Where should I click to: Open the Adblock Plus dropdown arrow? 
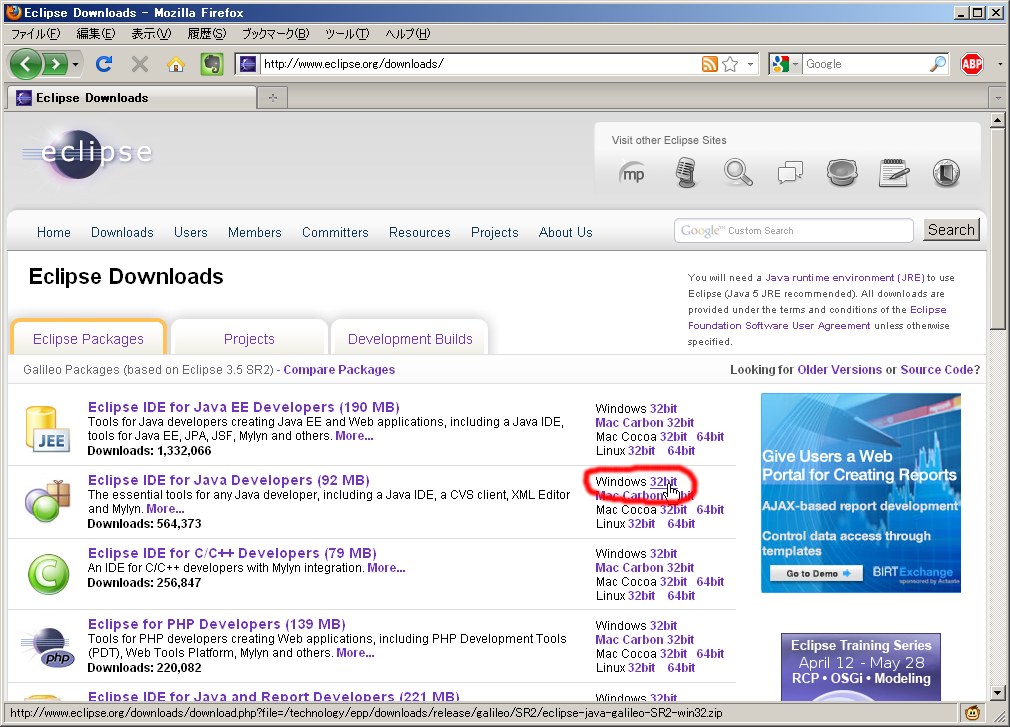point(1000,64)
